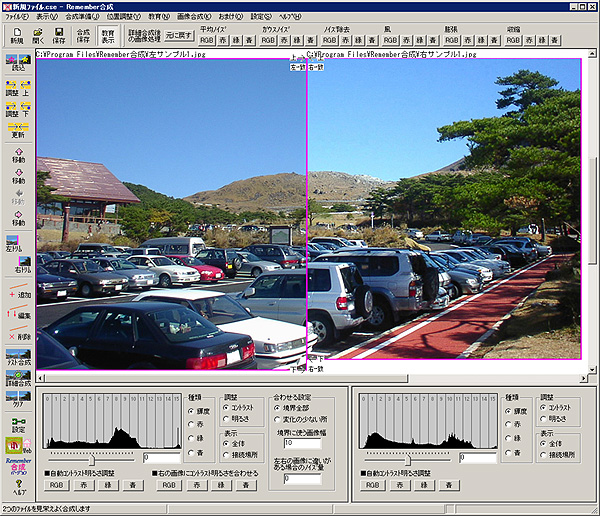Select 赤 radio in left 種類 group
Screen dimensions: 600x516
196,425
